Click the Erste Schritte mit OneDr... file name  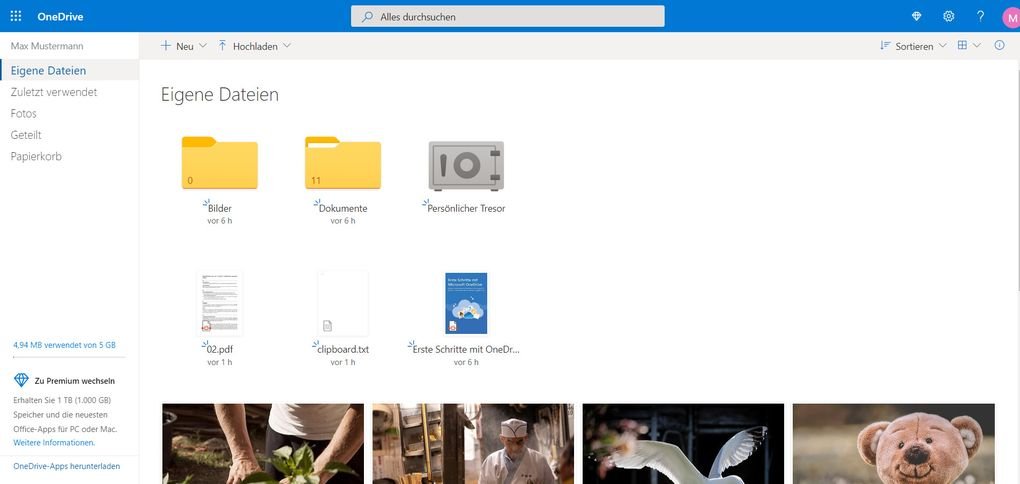[x=466, y=349]
